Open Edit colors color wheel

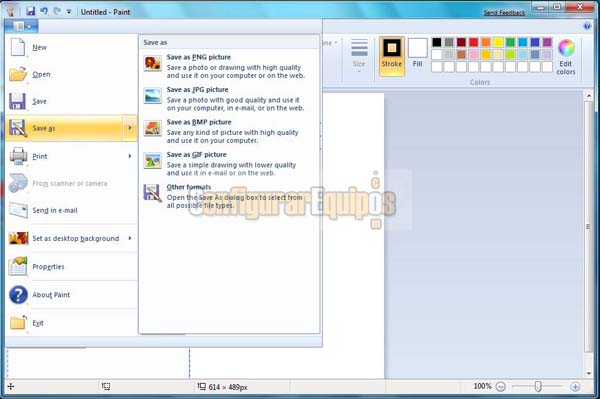click(x=566, y=57)
